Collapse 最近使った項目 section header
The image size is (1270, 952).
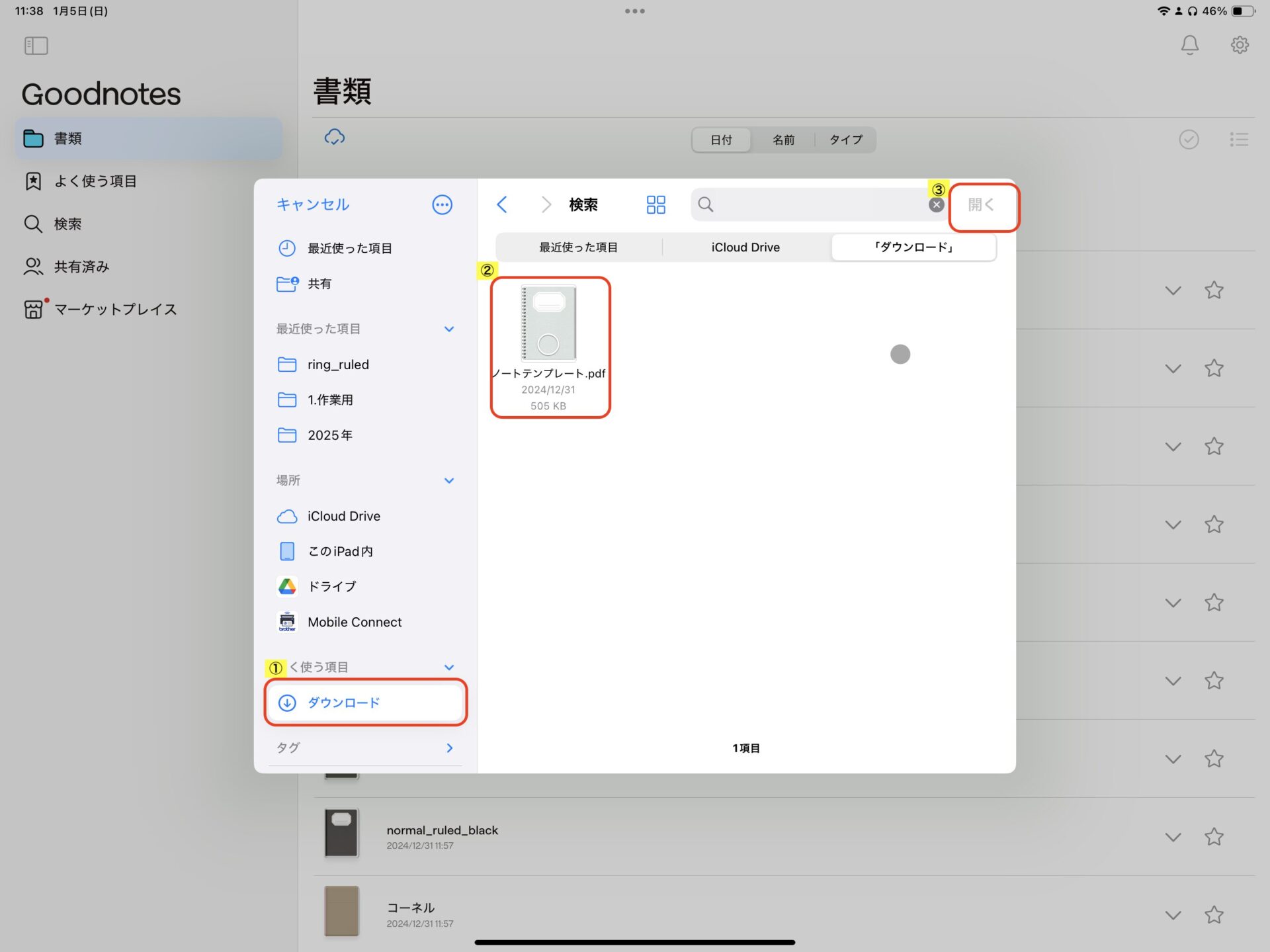(x=449, y=329)
